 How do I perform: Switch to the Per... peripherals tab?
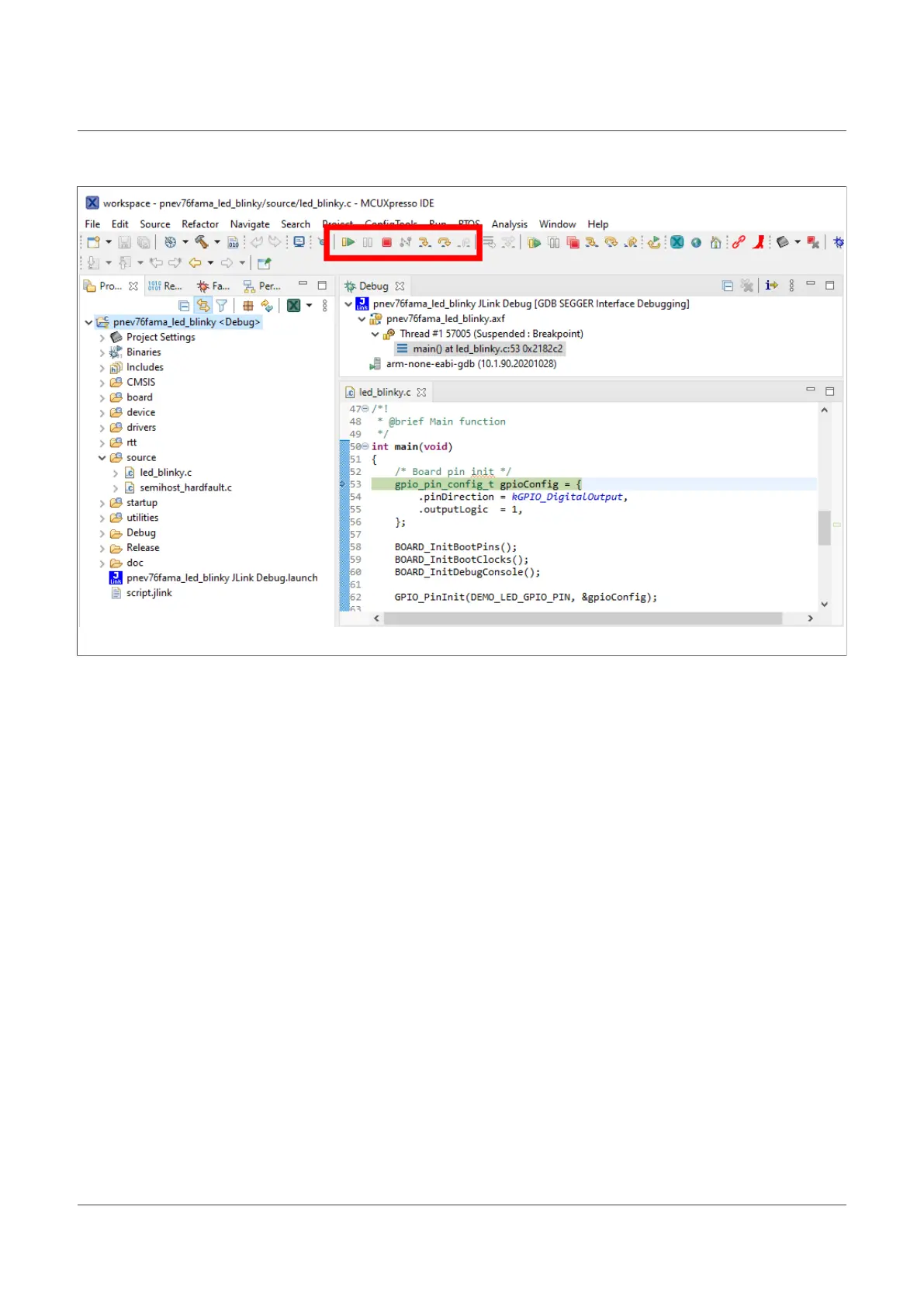[262, 286]
